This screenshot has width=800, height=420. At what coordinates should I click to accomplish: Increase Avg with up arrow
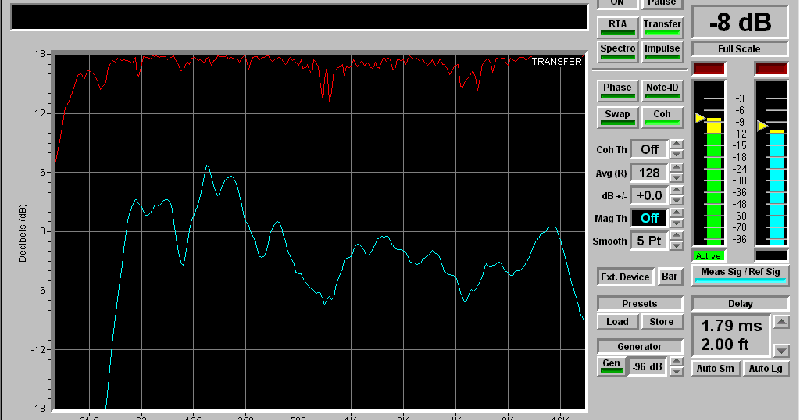(677, 167)
